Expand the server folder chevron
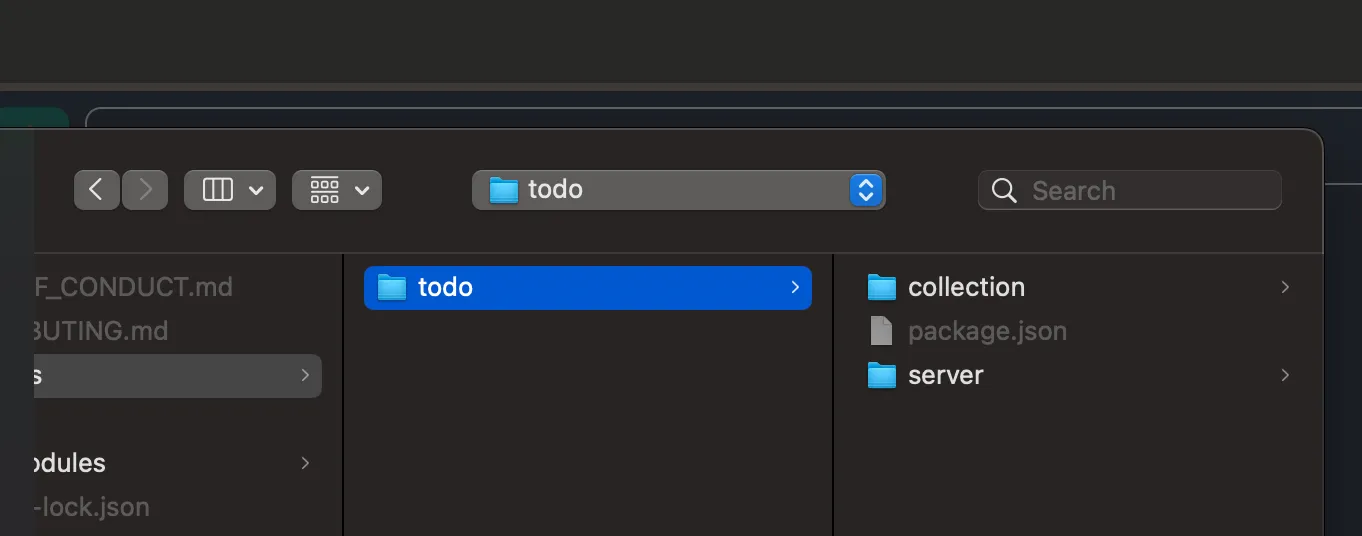1362x536 pixels. point(1285,376)
